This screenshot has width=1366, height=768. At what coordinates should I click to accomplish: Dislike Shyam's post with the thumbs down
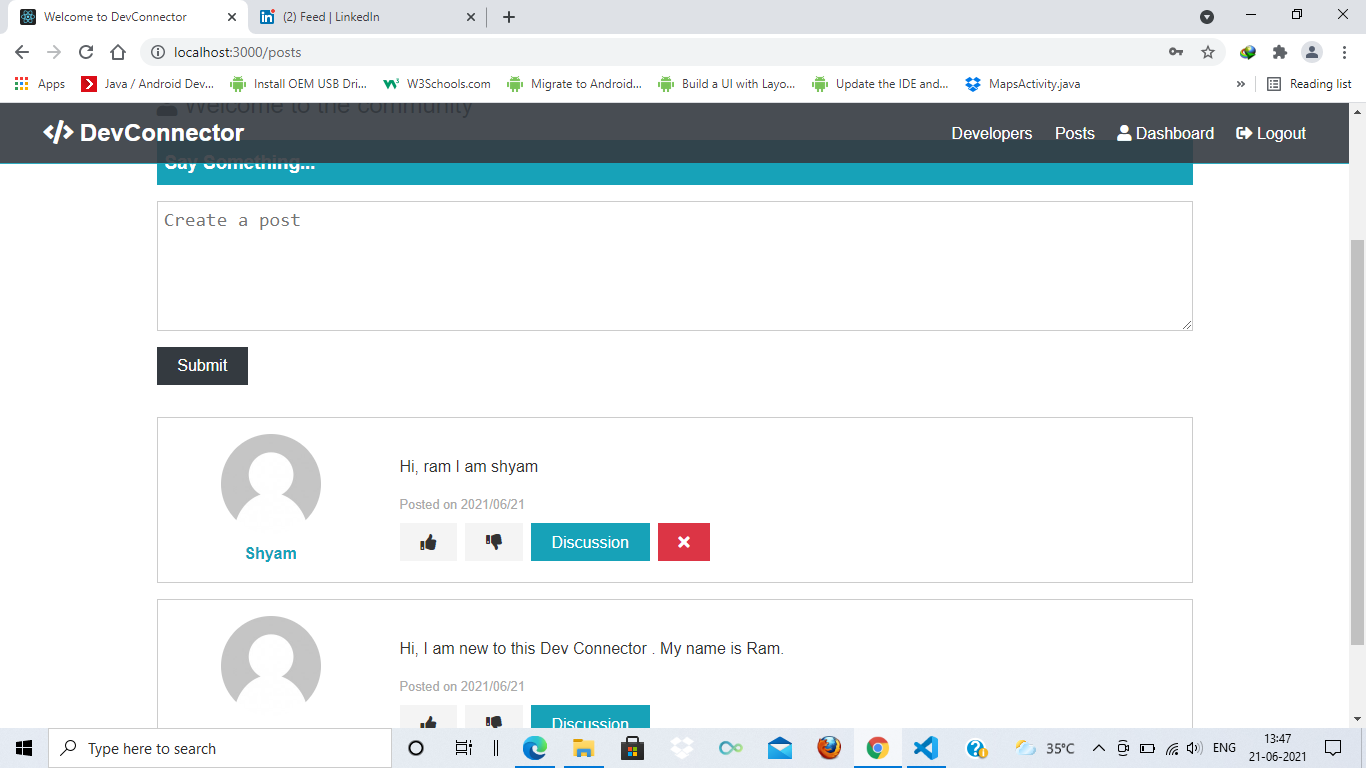click(x=493, y=541)
